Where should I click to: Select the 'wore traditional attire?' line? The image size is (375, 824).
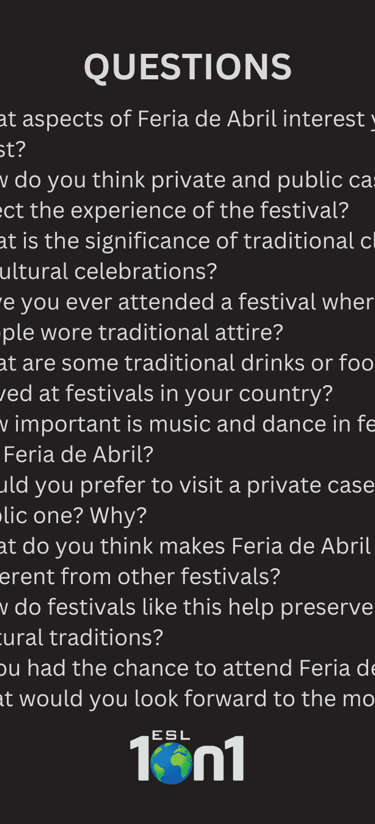tap(142, 333)
